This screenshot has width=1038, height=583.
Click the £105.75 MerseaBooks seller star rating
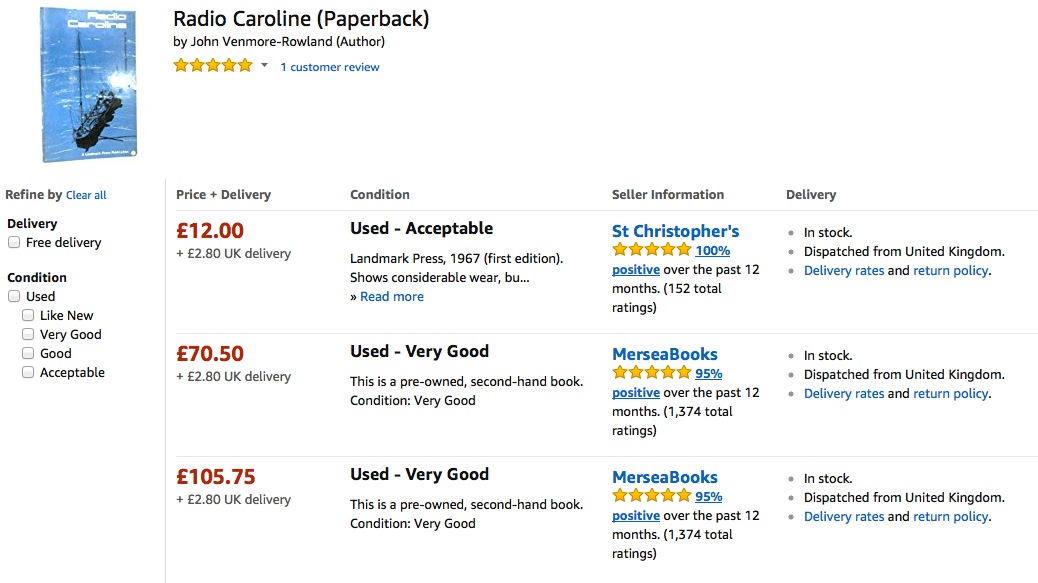tap(651, 496)
